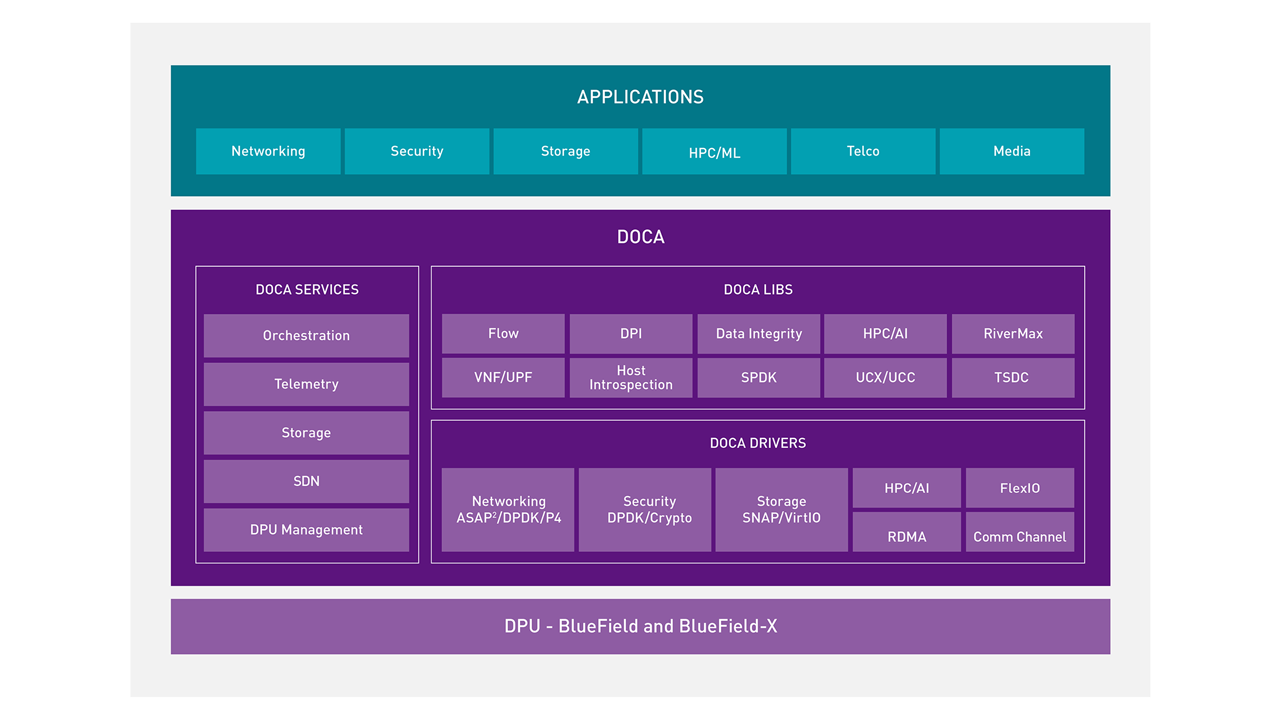Click the DOCA DRIVERS heading
This screenshot has width=1280, height=719.
click(758, 443)
